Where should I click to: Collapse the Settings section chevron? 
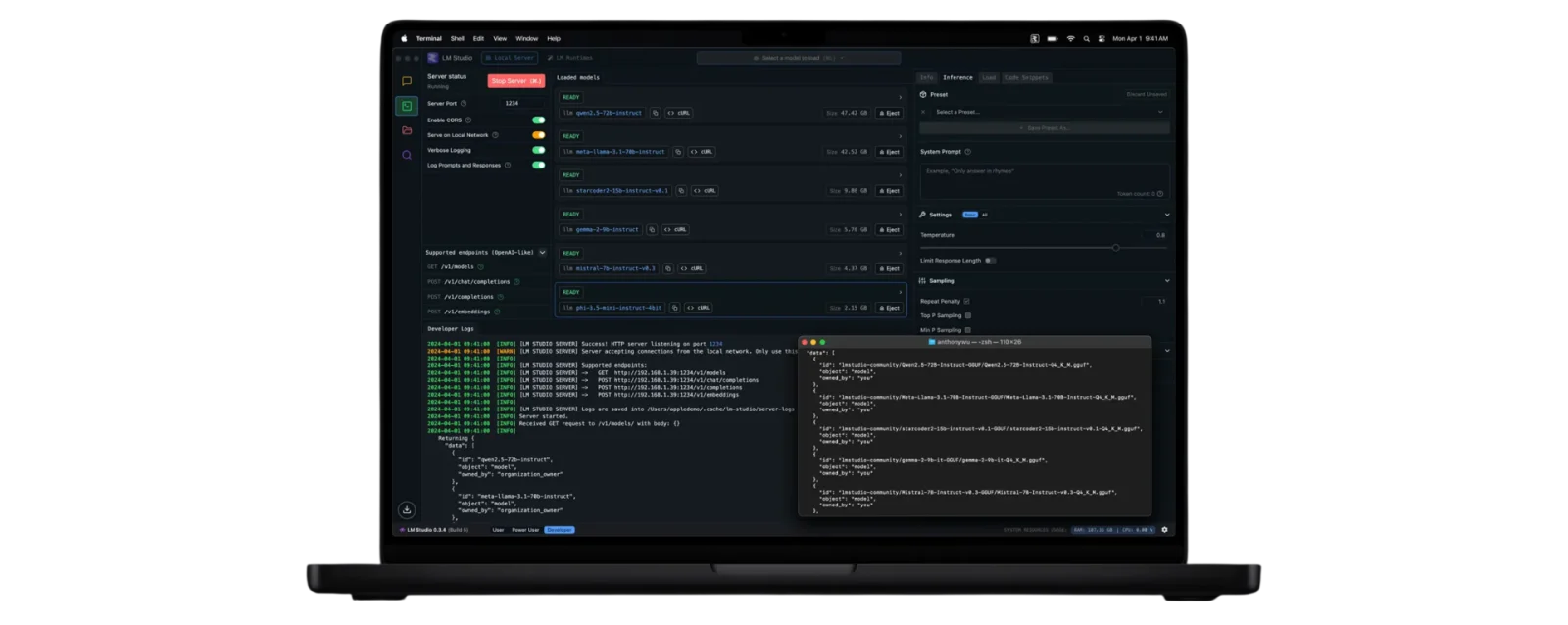[x=1166, y=215]
